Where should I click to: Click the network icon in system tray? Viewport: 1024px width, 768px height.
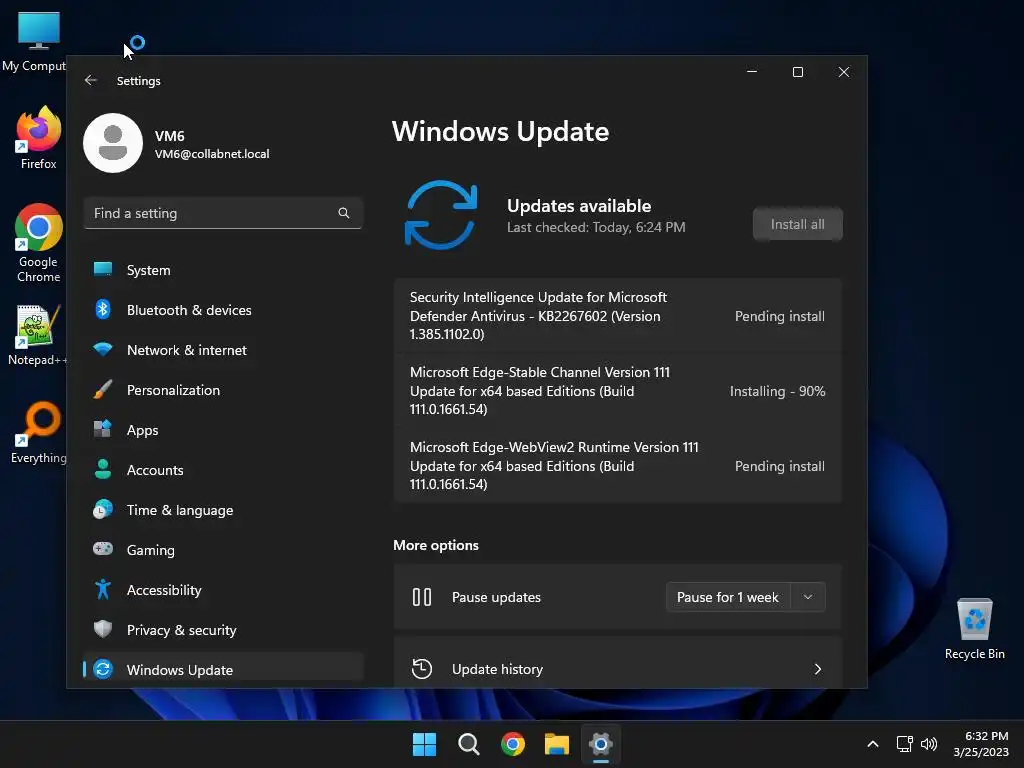(904, 744)
